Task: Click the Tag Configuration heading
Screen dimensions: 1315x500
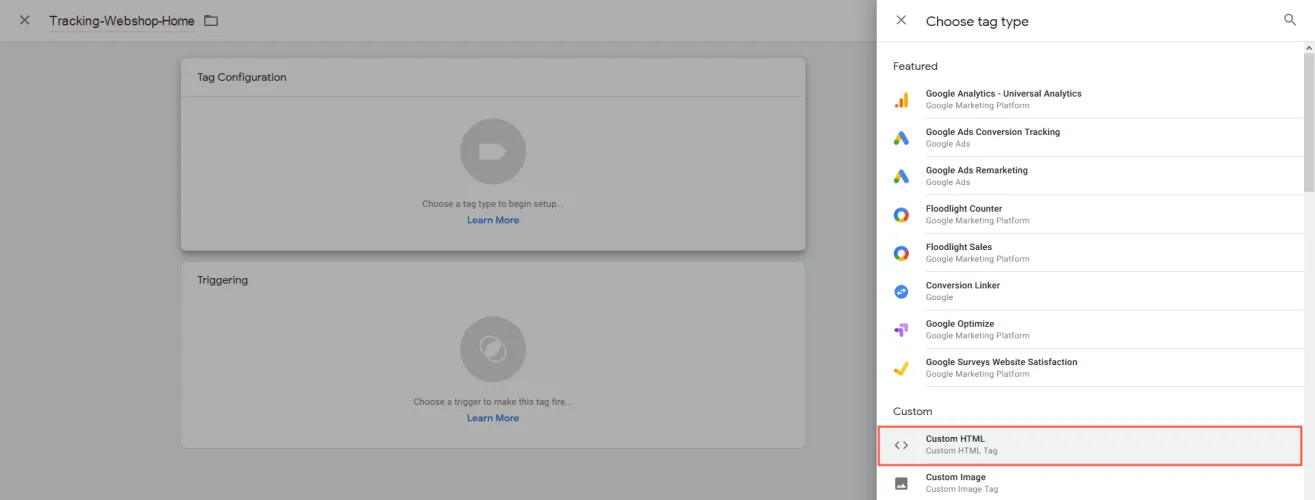Action: [242, 77]
